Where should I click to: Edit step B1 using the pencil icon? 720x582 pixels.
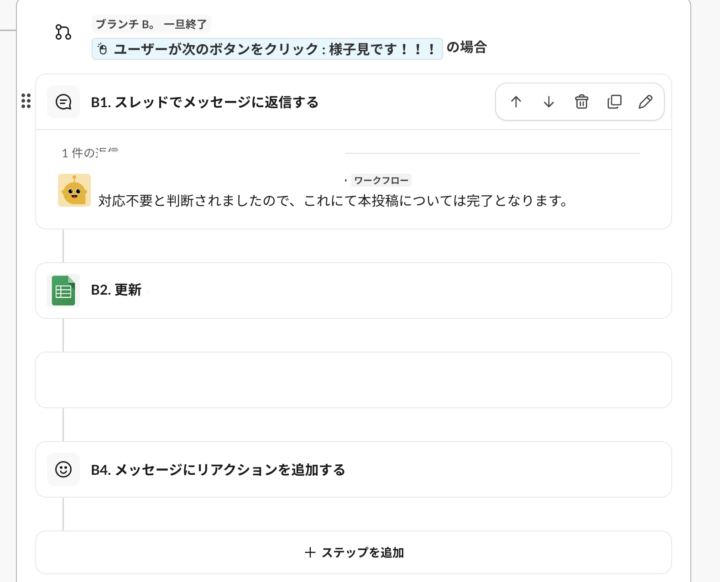click(x=646, y=102)
